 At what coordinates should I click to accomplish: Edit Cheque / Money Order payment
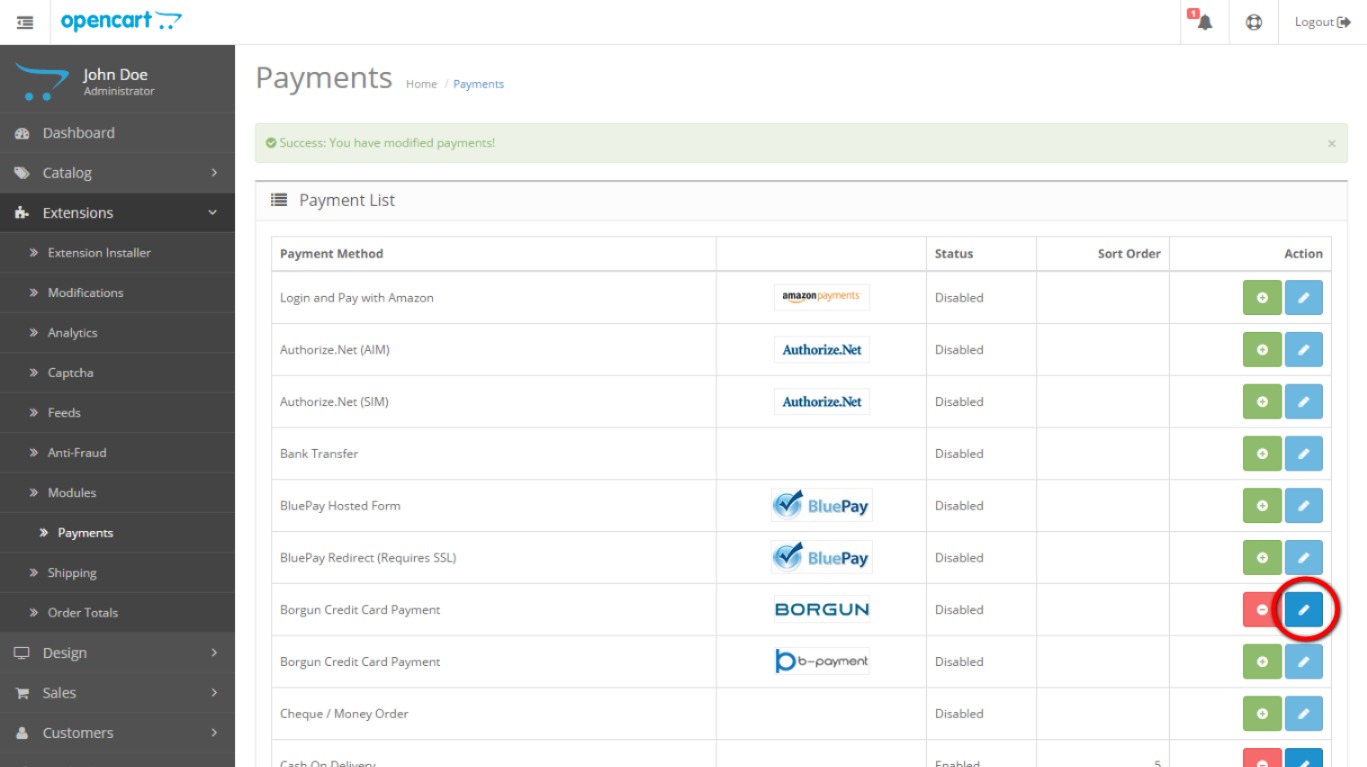point(1303,714)
